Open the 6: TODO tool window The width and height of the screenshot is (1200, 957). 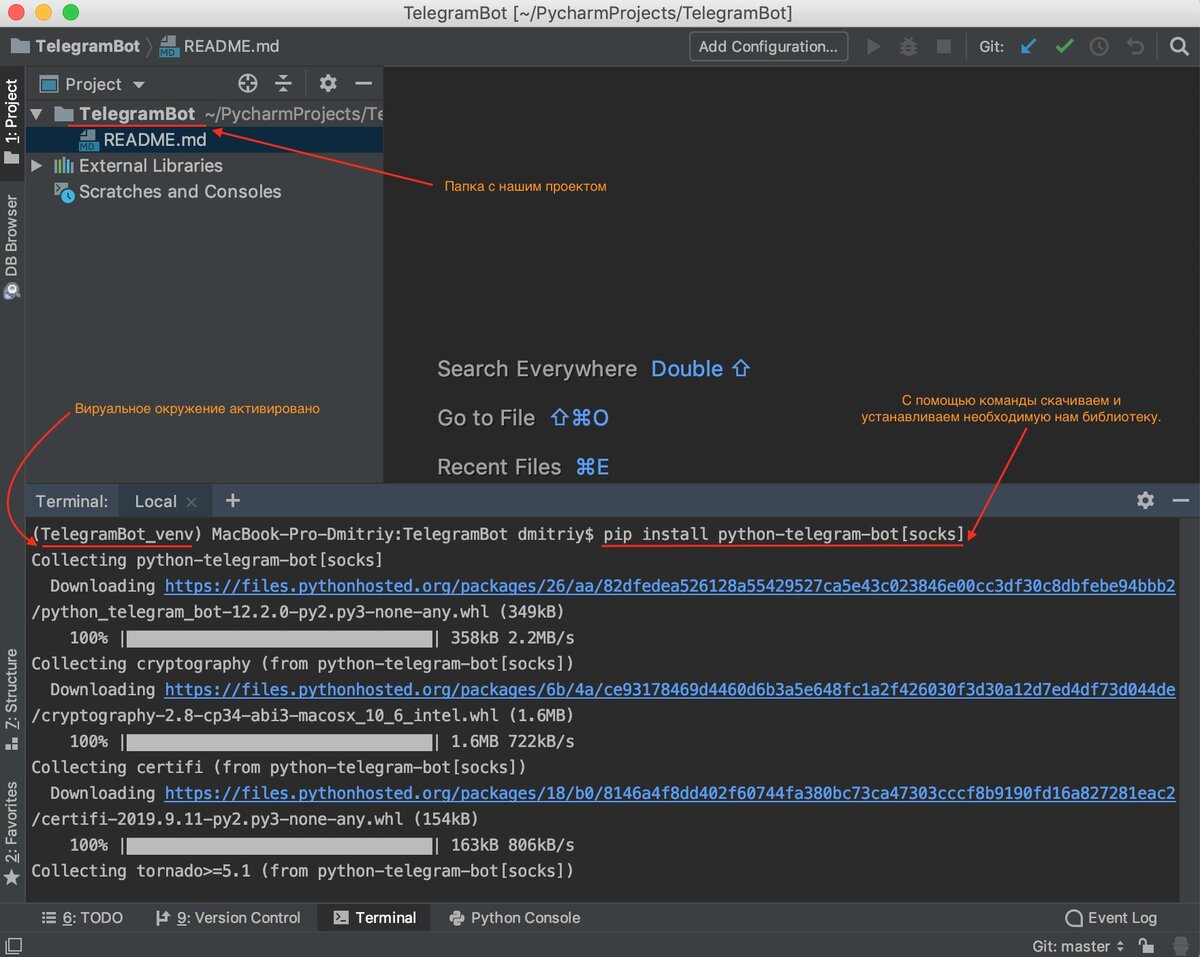point(82,917)
